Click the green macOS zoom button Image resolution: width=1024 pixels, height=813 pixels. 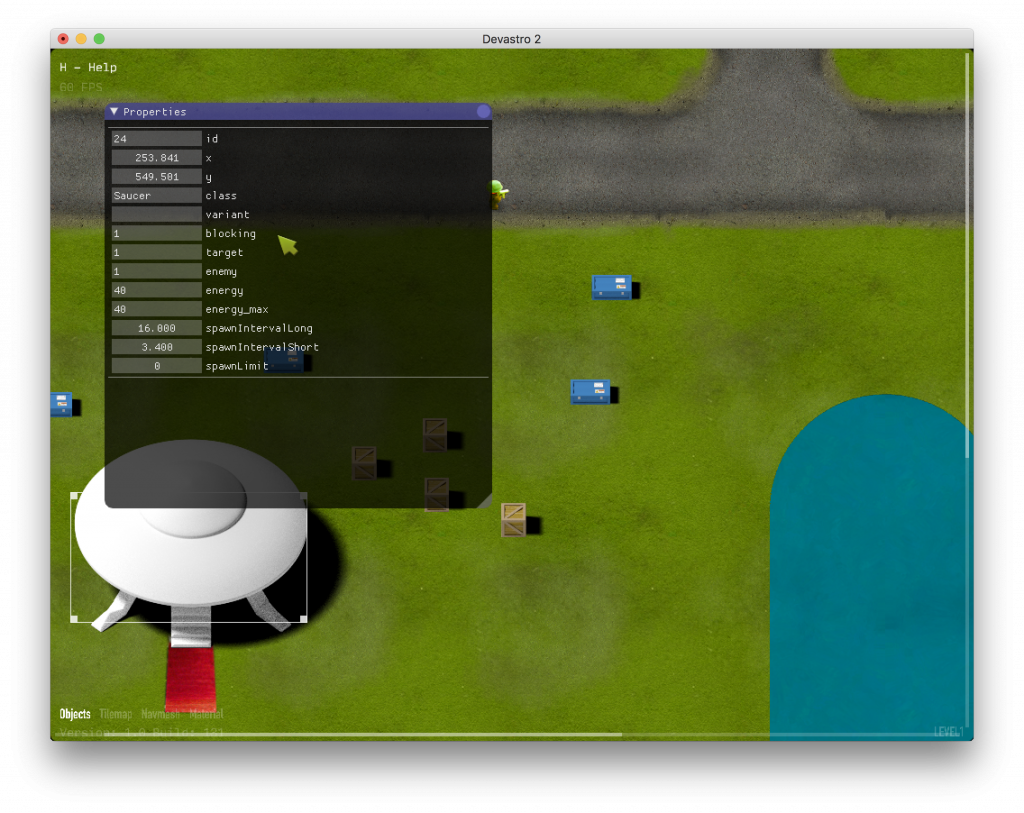(99, 39)
